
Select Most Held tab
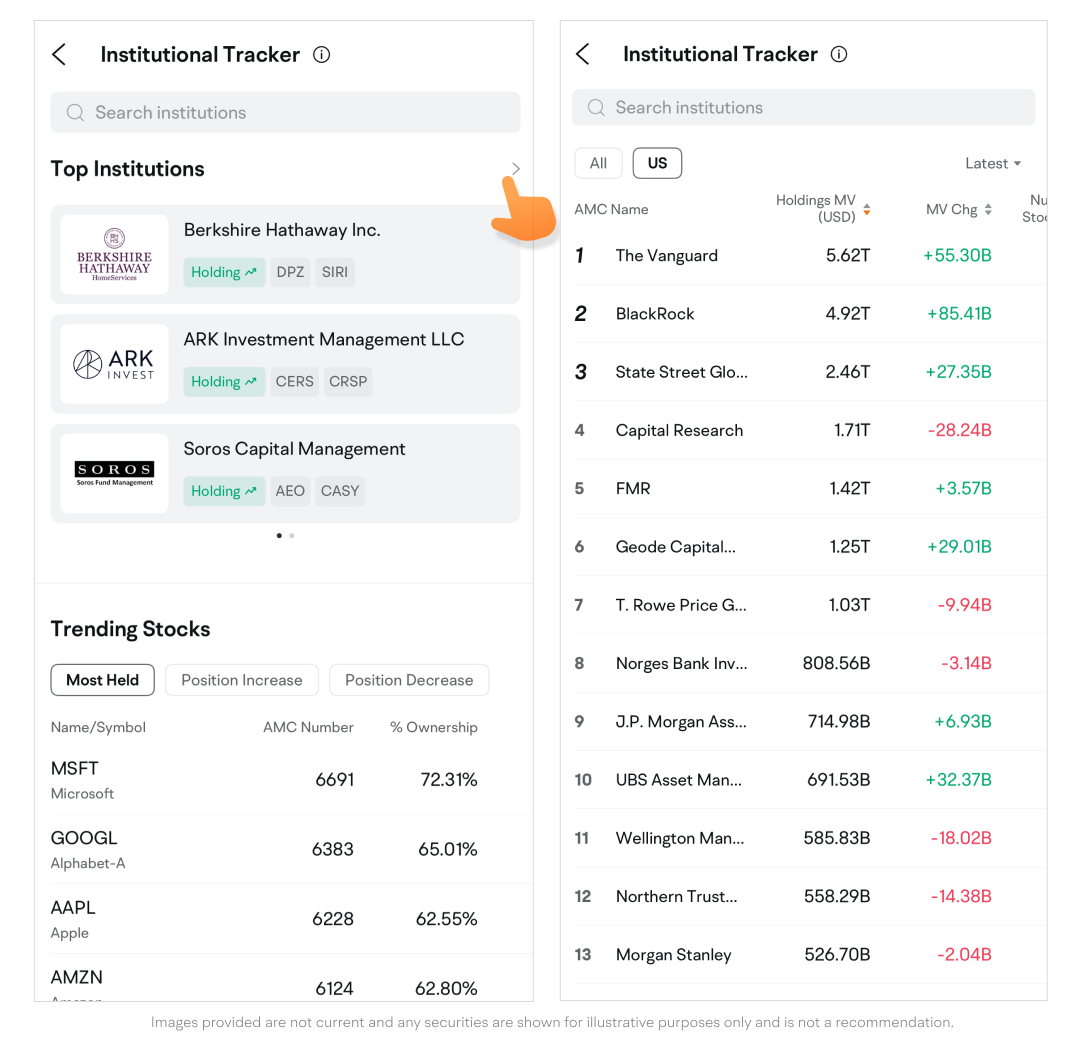point(103,680)
